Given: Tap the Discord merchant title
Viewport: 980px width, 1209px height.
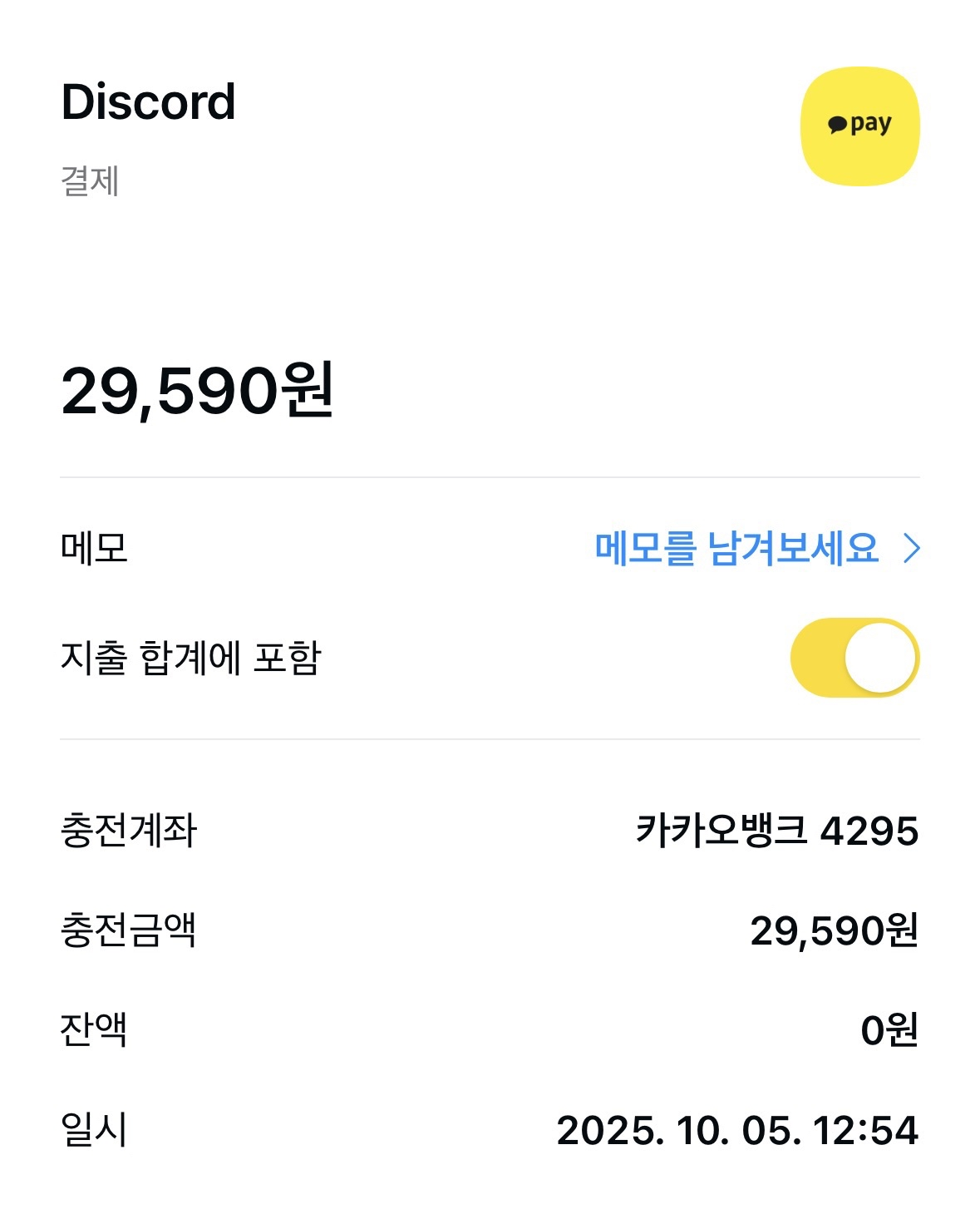Looking at the screenshot, I should point(149,102).
